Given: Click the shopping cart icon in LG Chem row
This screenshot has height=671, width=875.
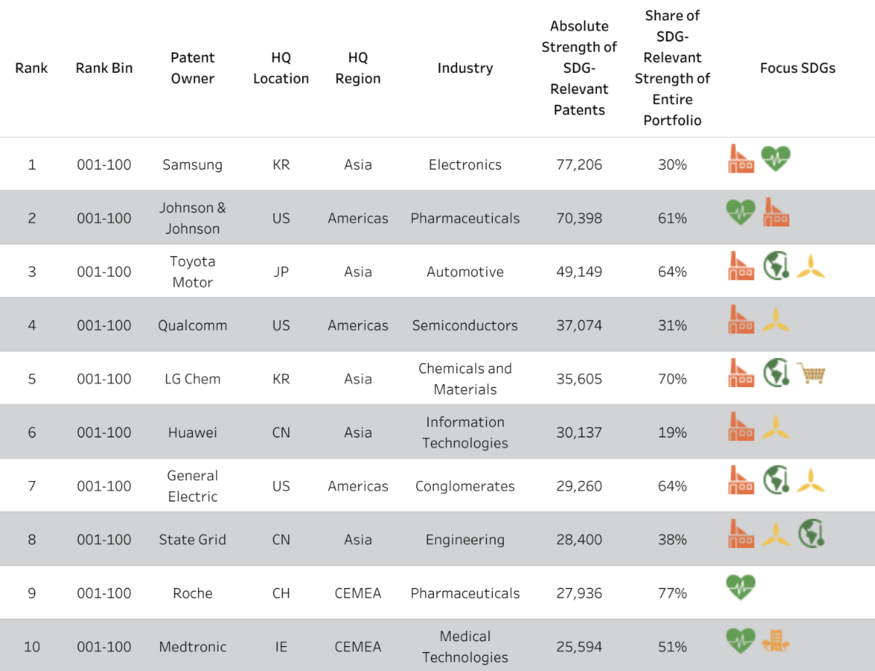Looking at the screenshot, I should (810, 373).
